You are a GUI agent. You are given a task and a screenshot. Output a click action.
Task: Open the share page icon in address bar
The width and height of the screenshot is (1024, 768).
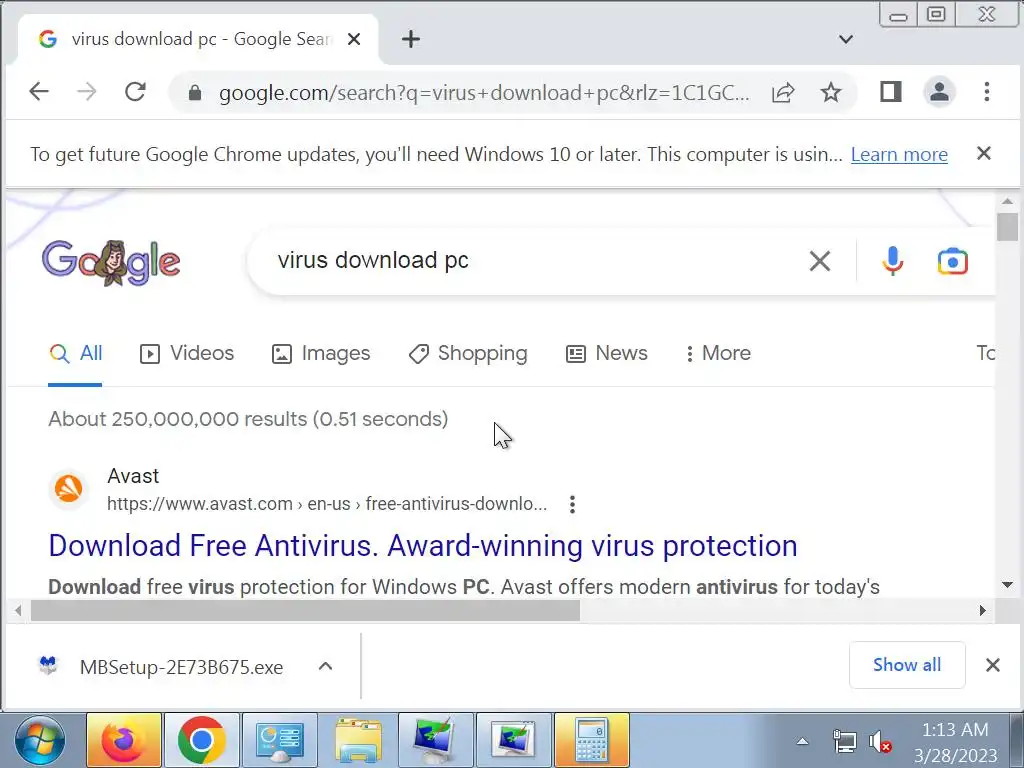pyautogui.click(x=783, y=92)
